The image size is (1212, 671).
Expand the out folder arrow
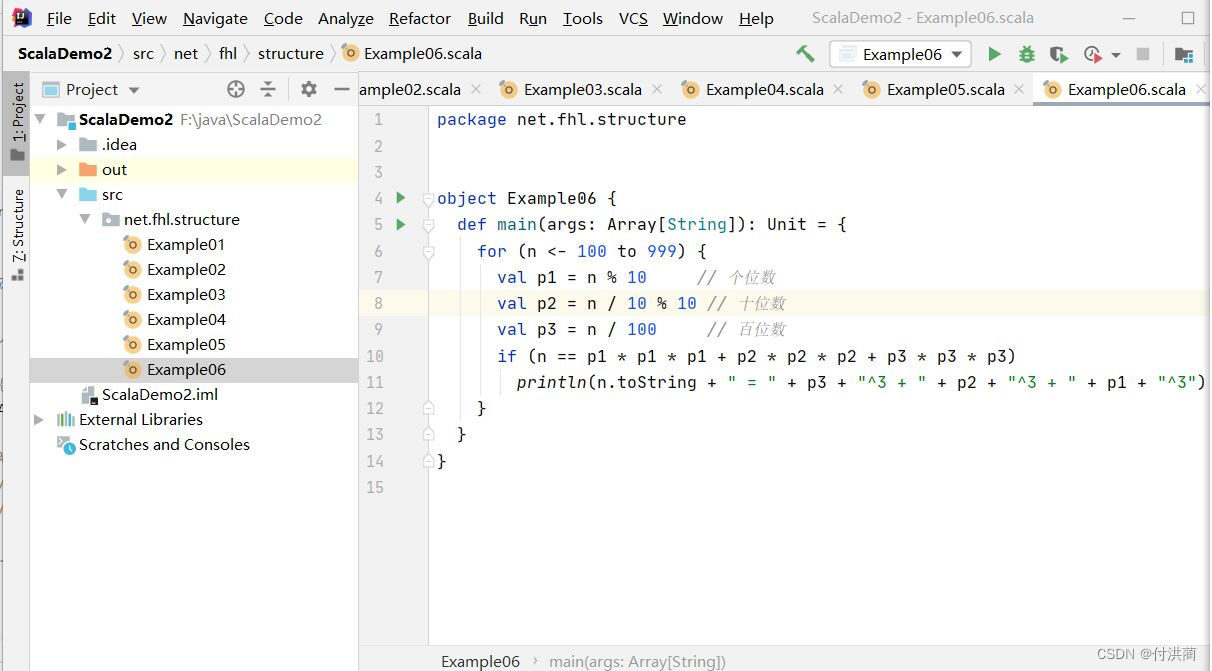click(x=62, y=169)
